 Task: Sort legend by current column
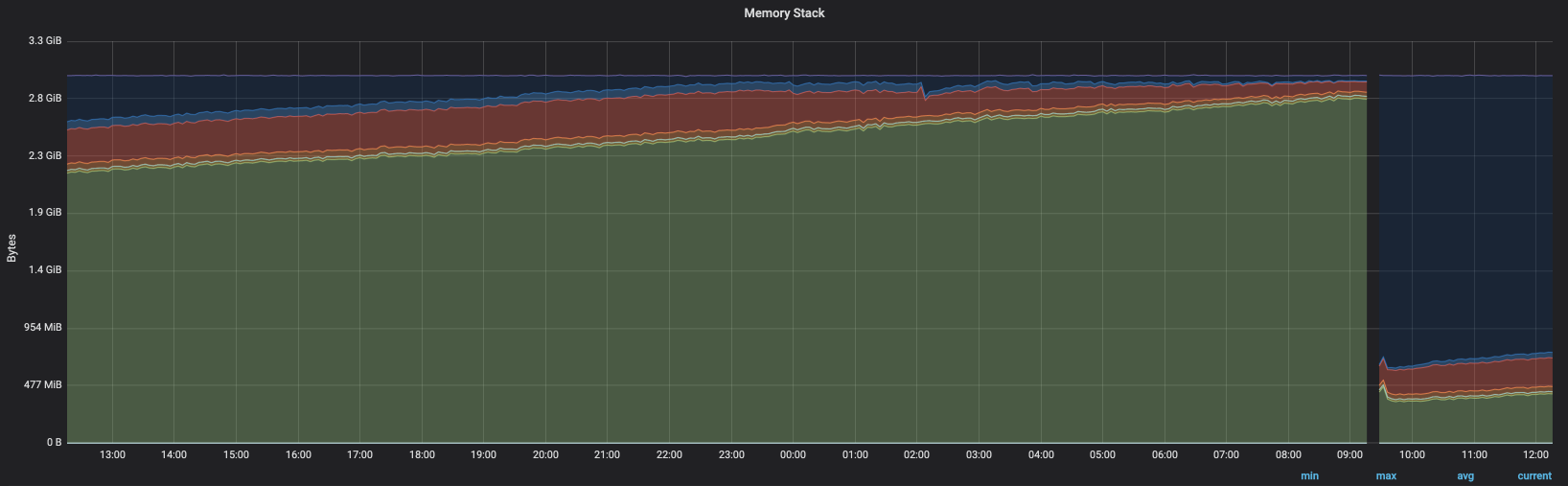[1533, 476]
